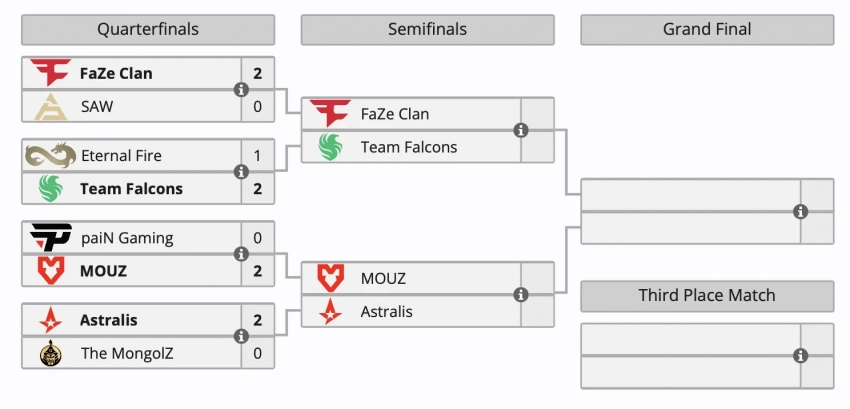Click the Team Falcons name in Quarterfinals
Screen dimensions: 850x409
pos(131,189)
